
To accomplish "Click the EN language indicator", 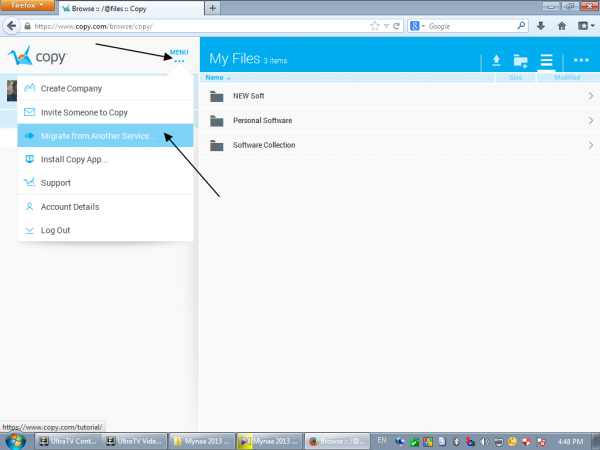I will [x=382, y=440].
